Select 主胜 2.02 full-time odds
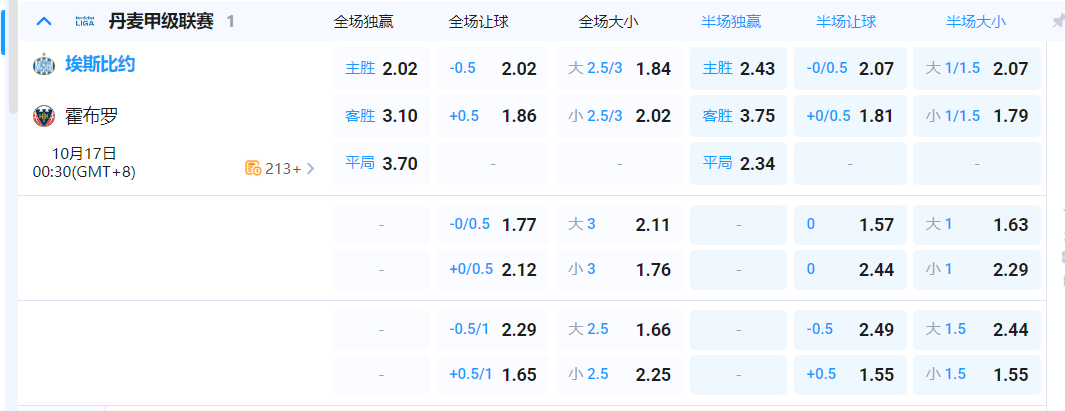1065x411 pixels. pos(381,69)
